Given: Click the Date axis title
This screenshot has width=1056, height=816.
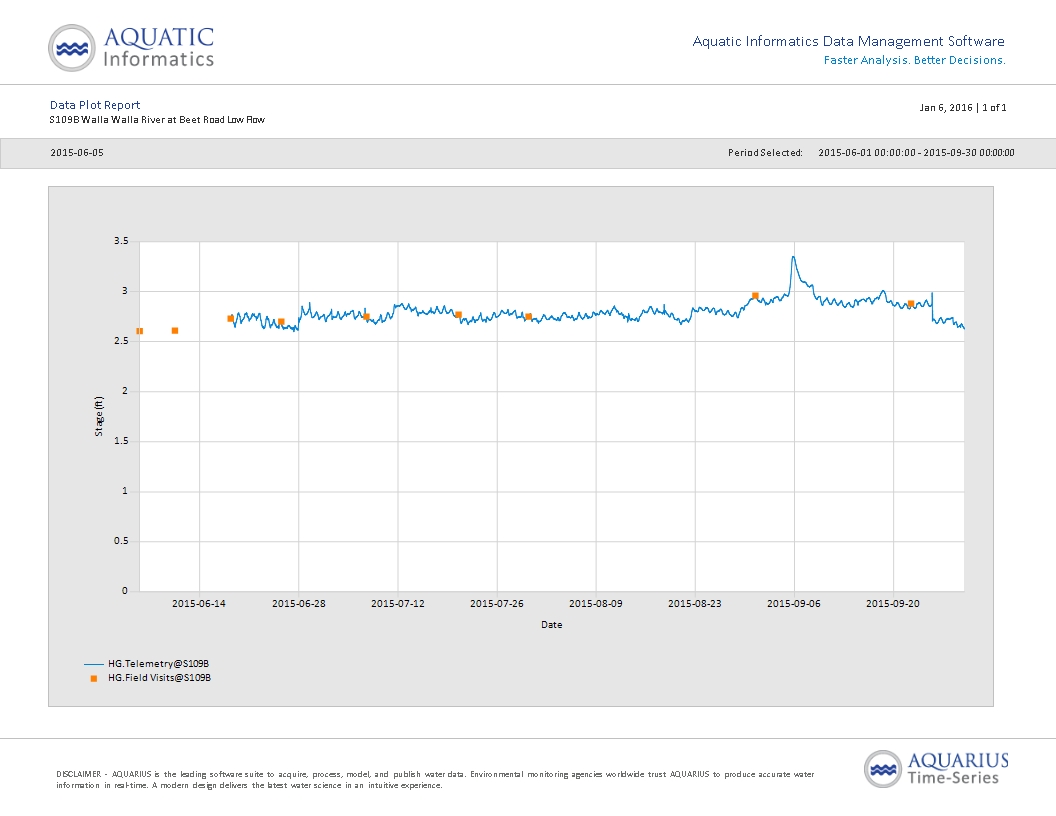Looking at the screenshot, I should [x=552, y=625].
